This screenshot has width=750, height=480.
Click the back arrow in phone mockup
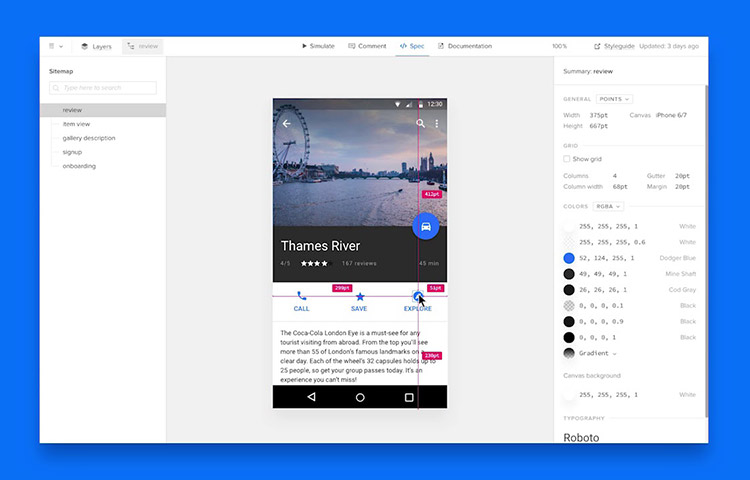286,124
